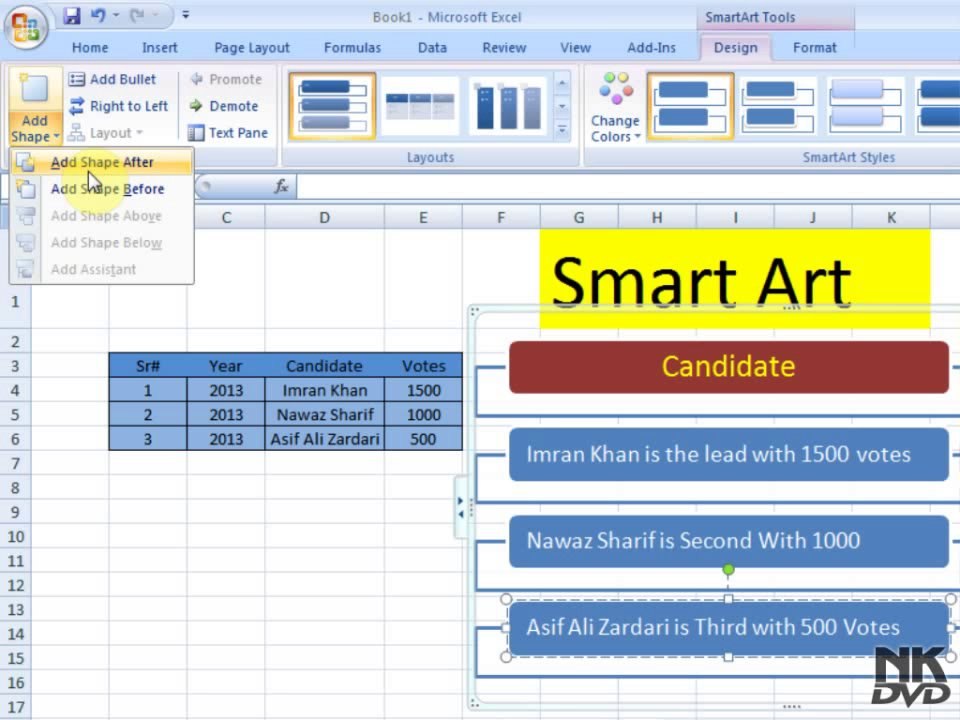Undo the last action

click(98, 16)
